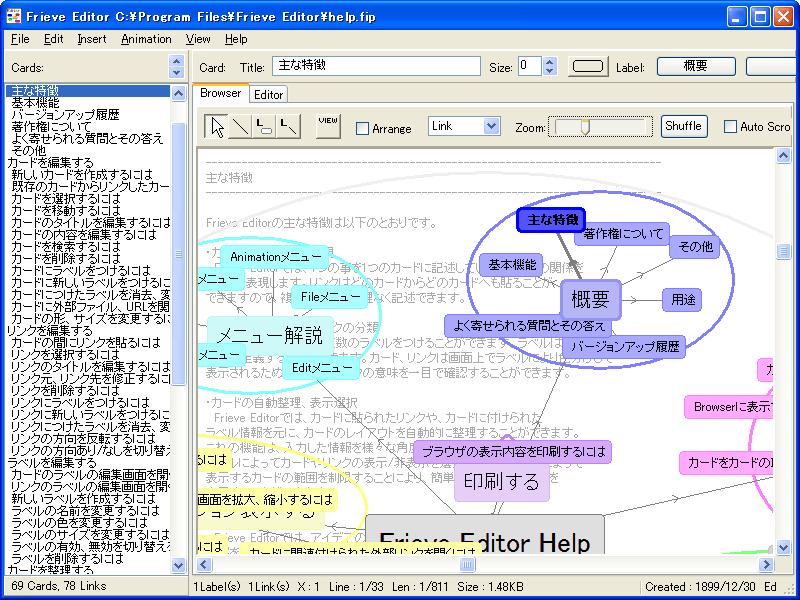
Task: Increase the card Size with up arrow
Action: click(549, 61)
